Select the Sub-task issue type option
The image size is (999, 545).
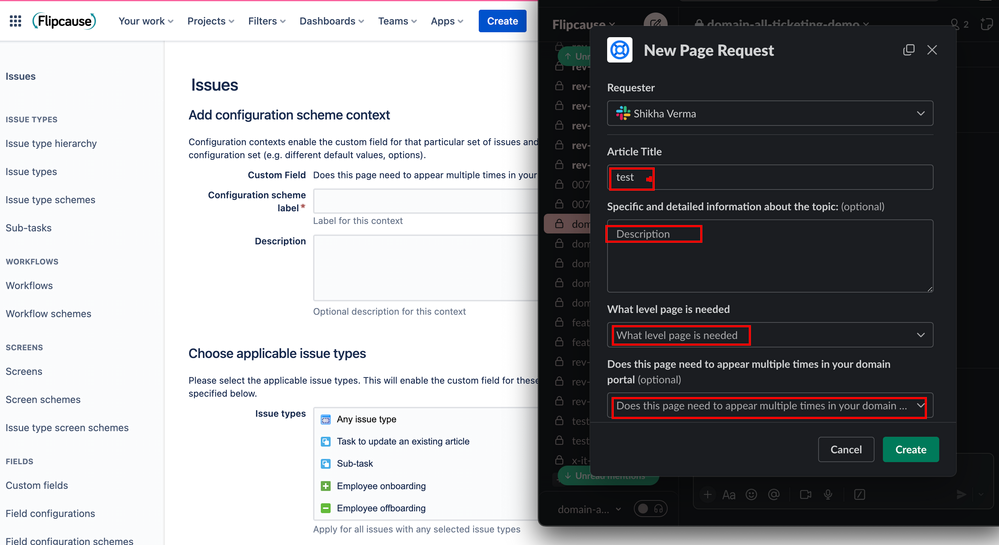[355, 463]
